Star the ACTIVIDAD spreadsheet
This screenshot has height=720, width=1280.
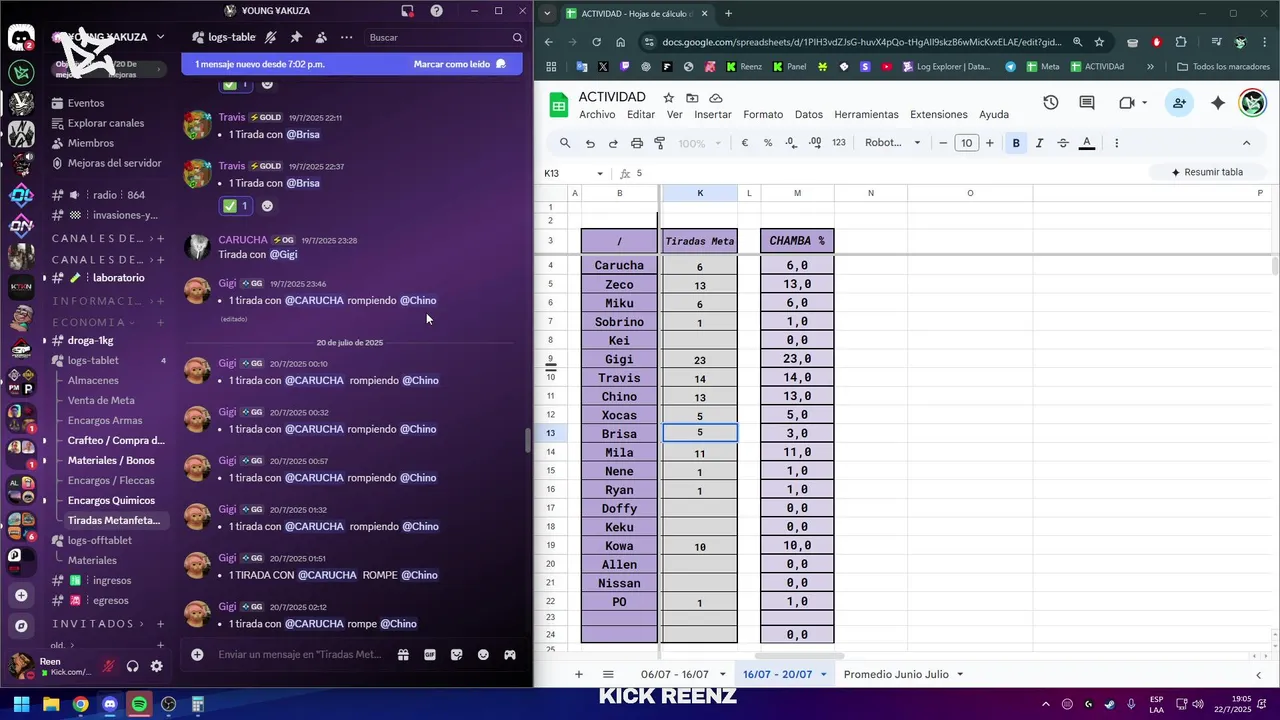pyautogui.click(x=668, y=98)
